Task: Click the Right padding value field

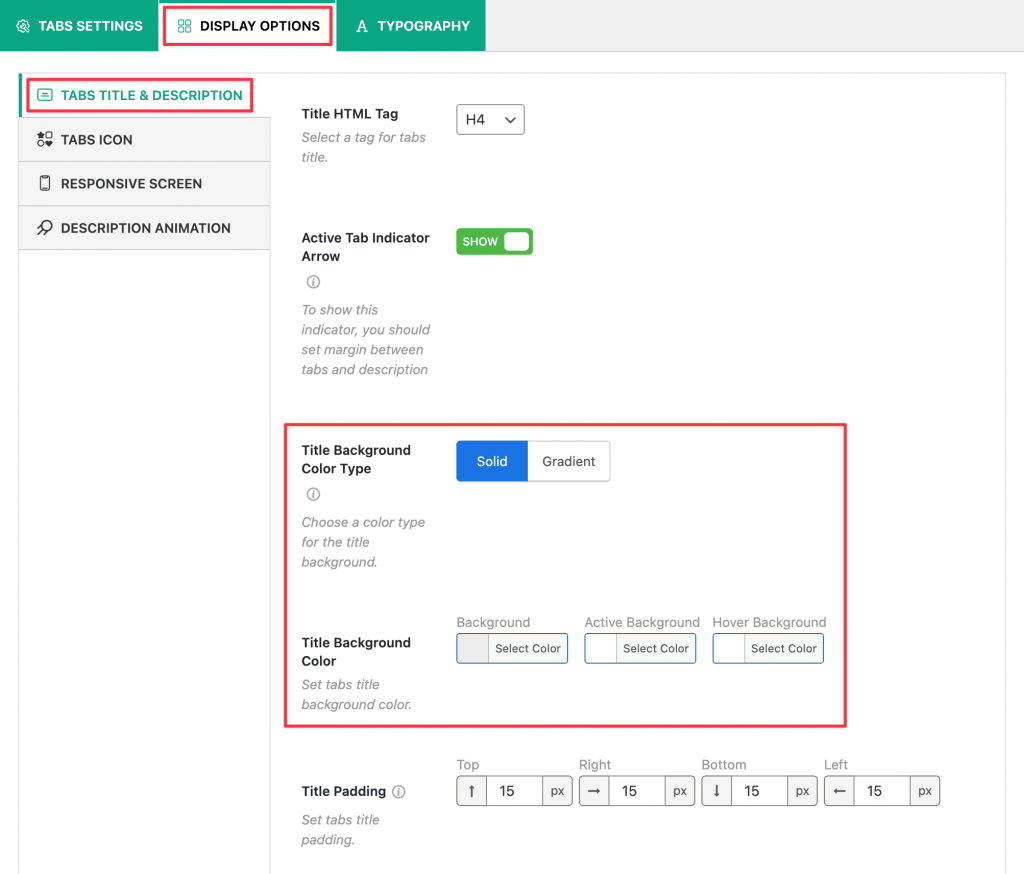Action: coord(637,791)
